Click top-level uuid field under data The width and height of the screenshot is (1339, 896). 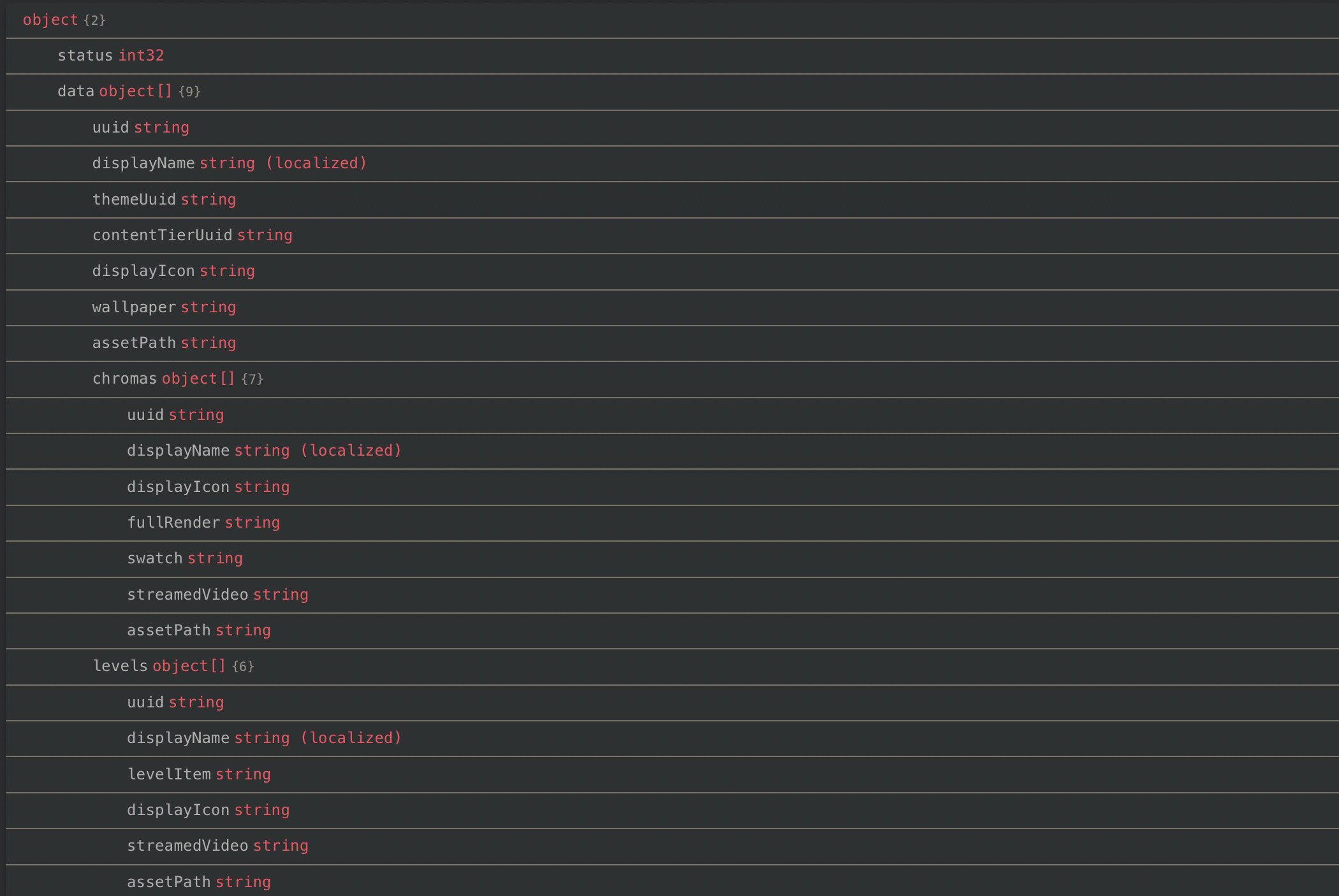(x=110, y=128)
